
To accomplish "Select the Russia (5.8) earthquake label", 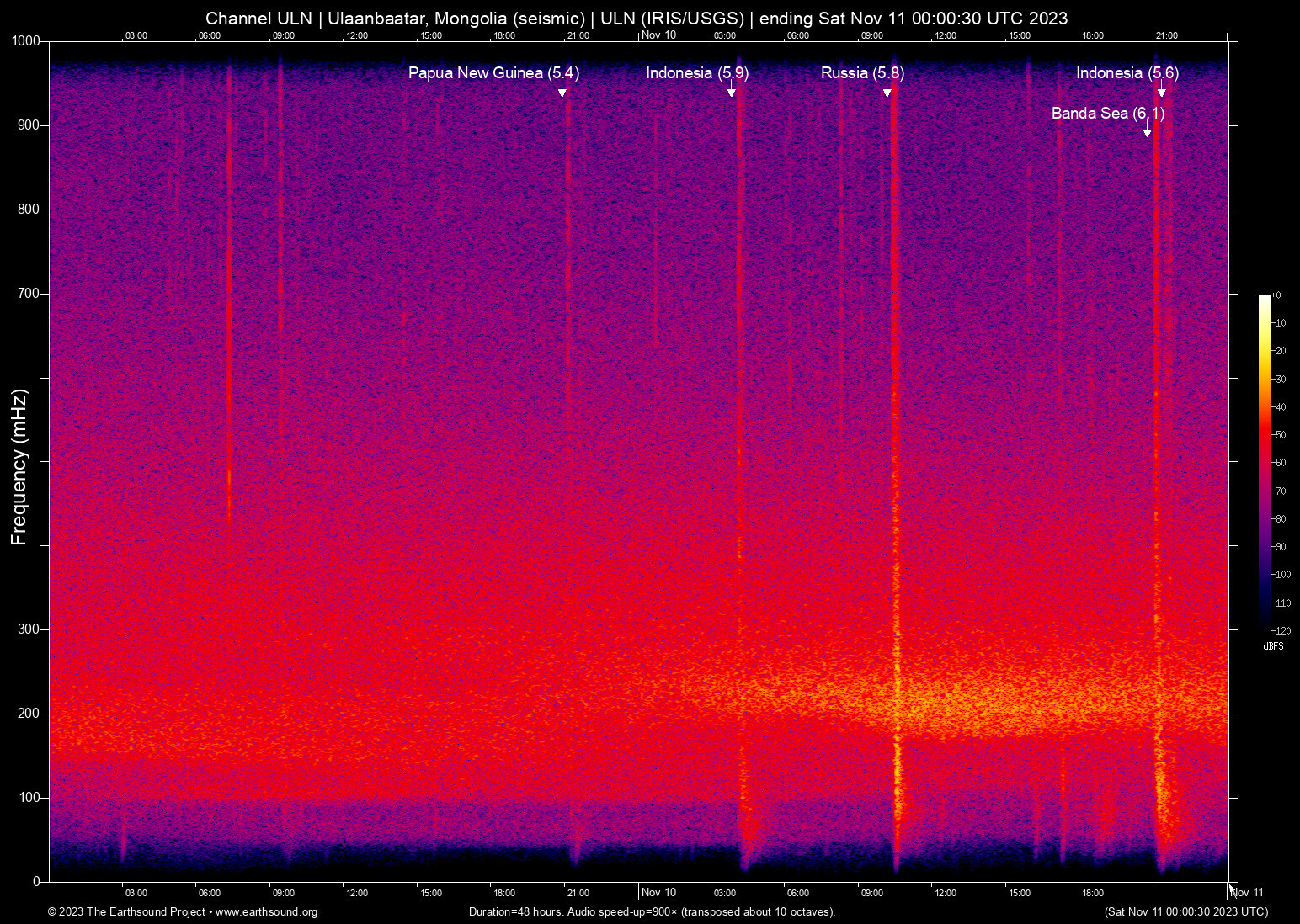I will [862, 73].
